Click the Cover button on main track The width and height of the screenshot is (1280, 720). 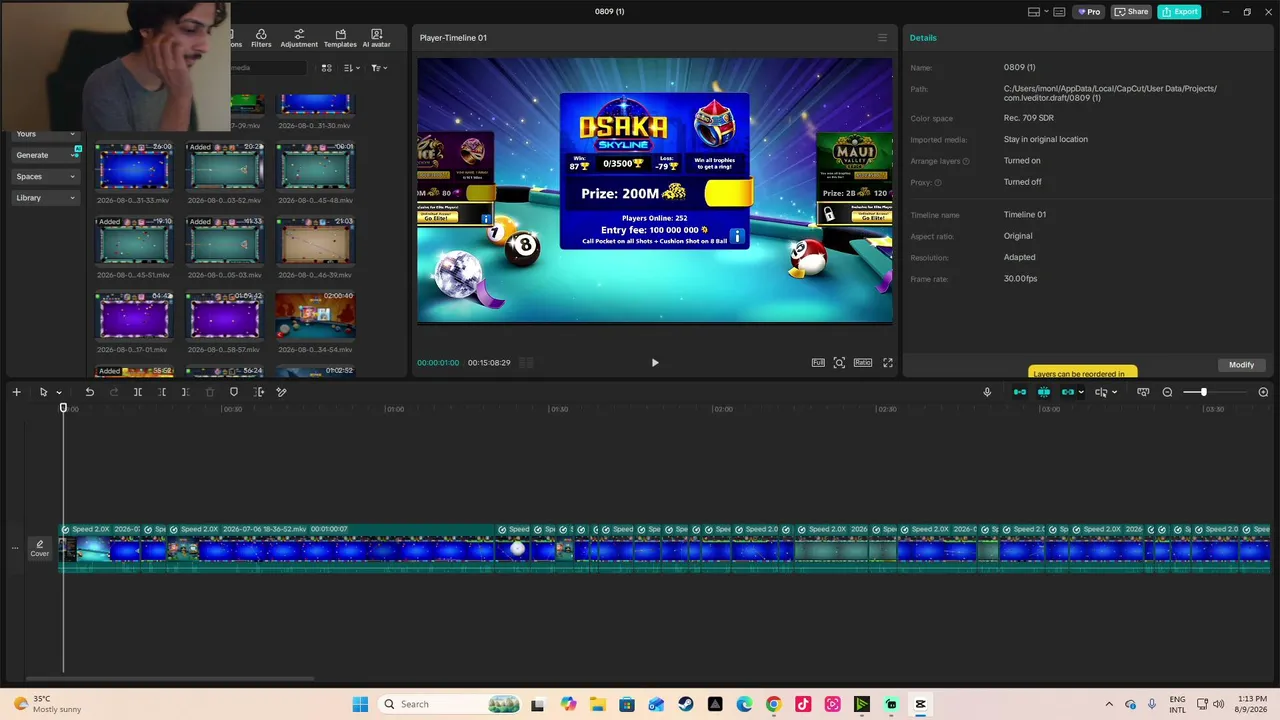[x=39, y=549]
